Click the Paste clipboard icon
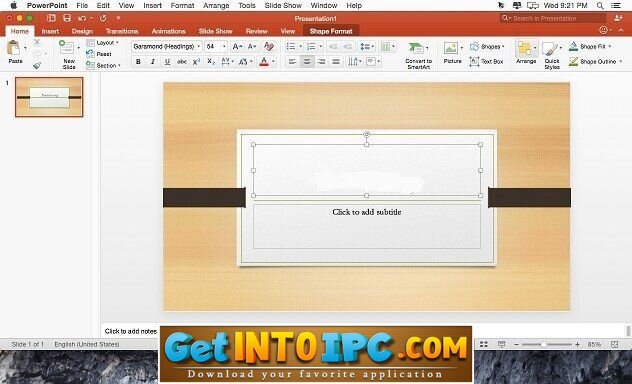The height and width of the screenshot is (384, 632). point(14,48)
